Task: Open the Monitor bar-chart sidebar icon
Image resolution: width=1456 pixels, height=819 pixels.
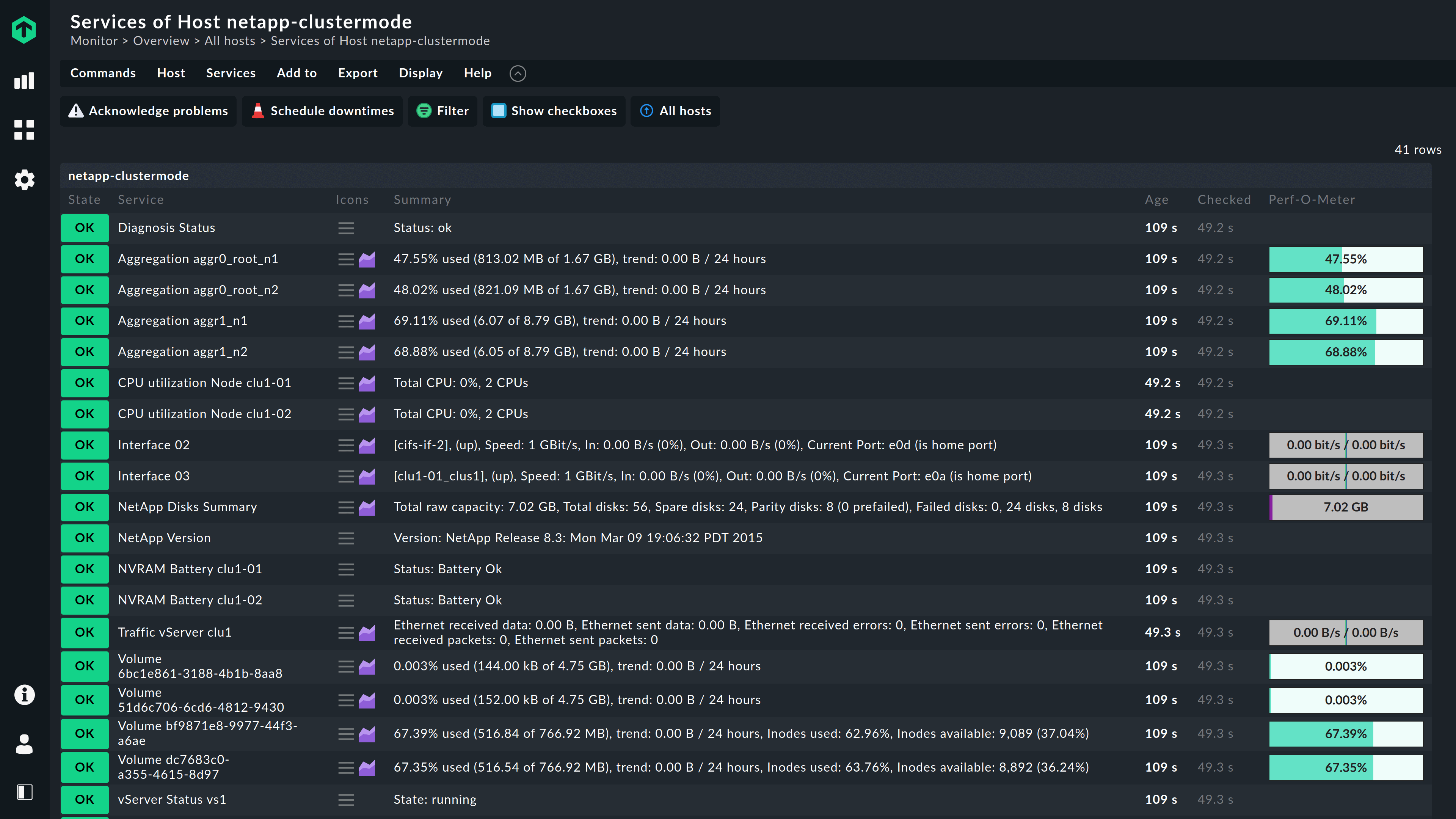Action: tap(24, 80)
